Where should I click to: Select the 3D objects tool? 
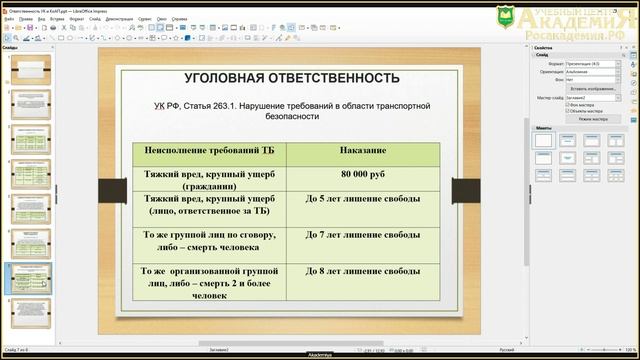(x=187, y=38)
